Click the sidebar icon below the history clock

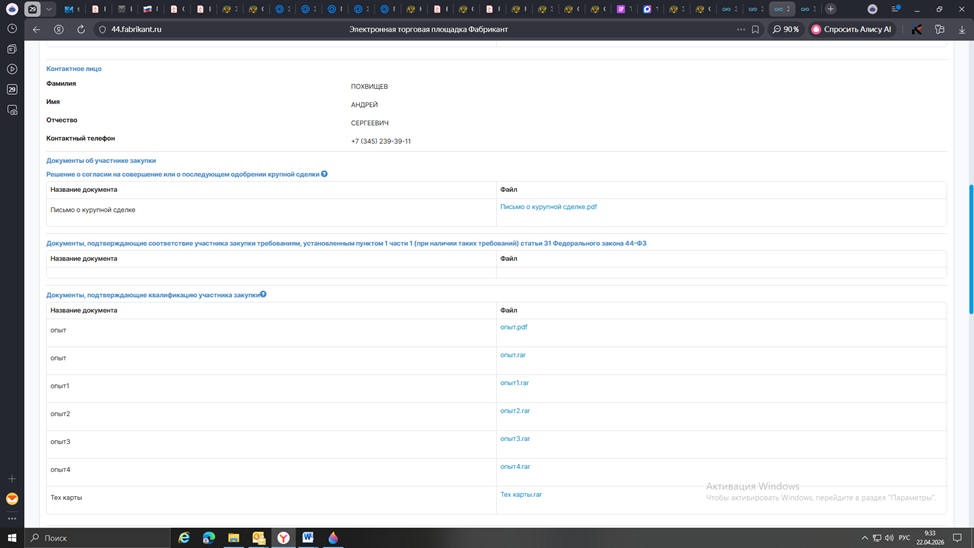(x=12, y=49)
